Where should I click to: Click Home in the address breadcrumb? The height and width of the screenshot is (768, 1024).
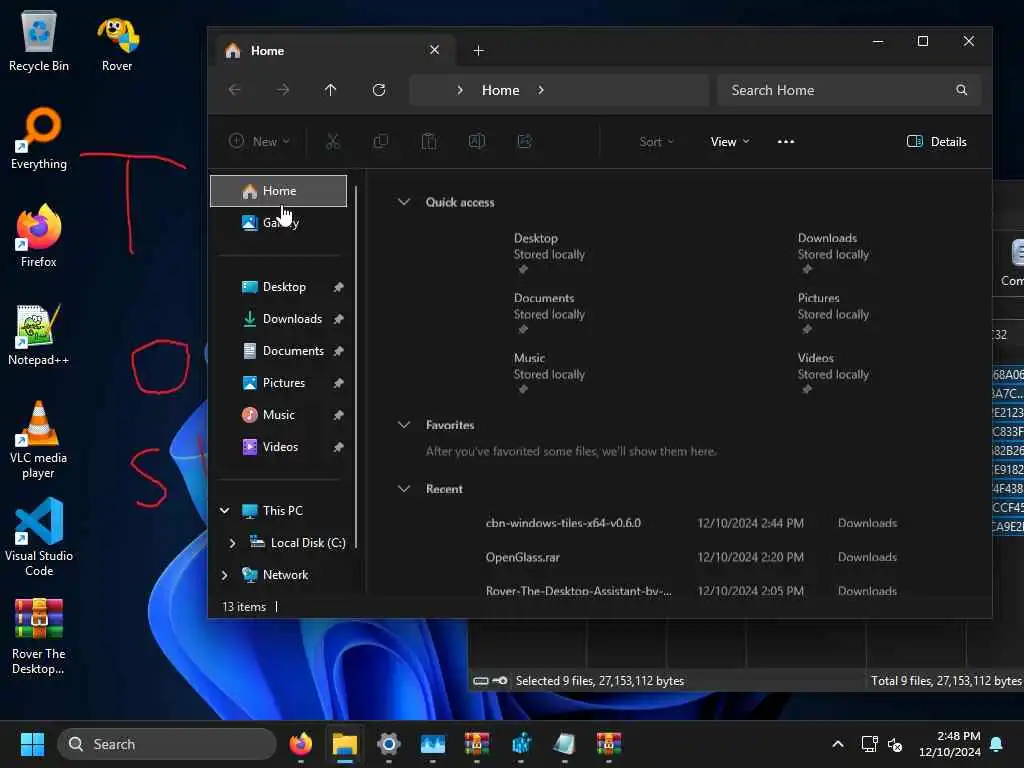click(500, 90)
